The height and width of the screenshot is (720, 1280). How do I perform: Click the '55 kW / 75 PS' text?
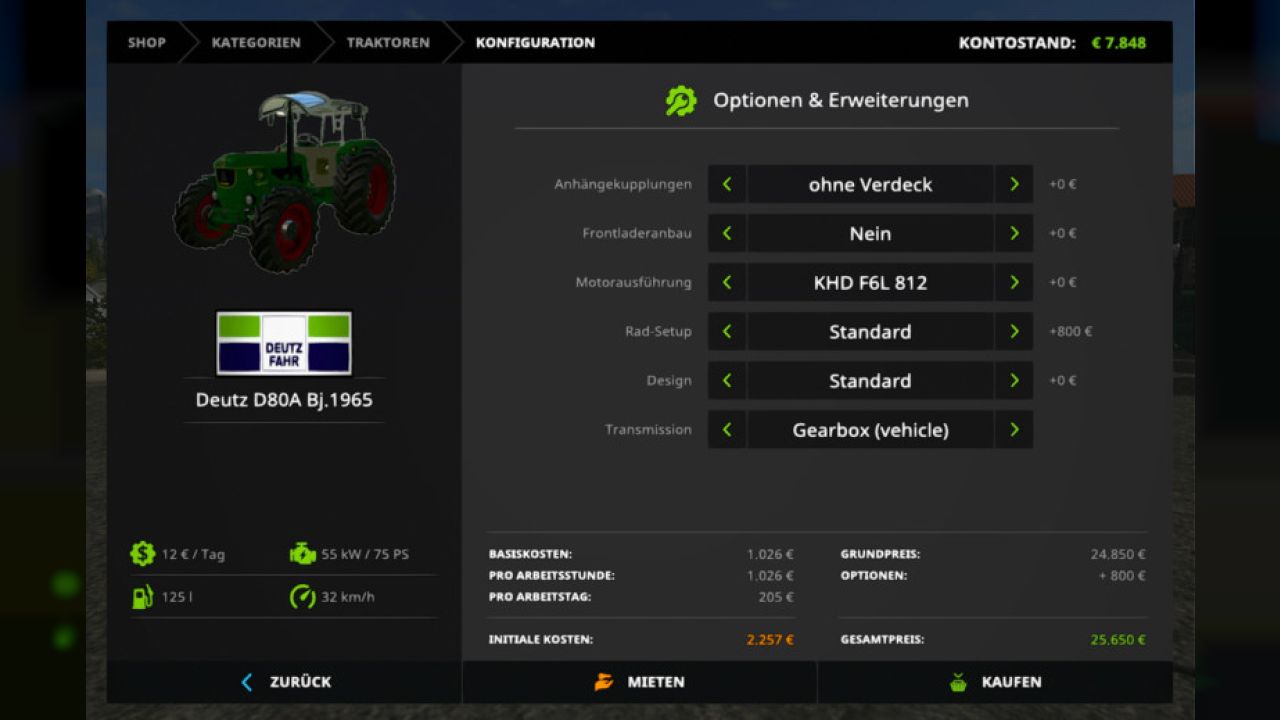pos(365,554)
